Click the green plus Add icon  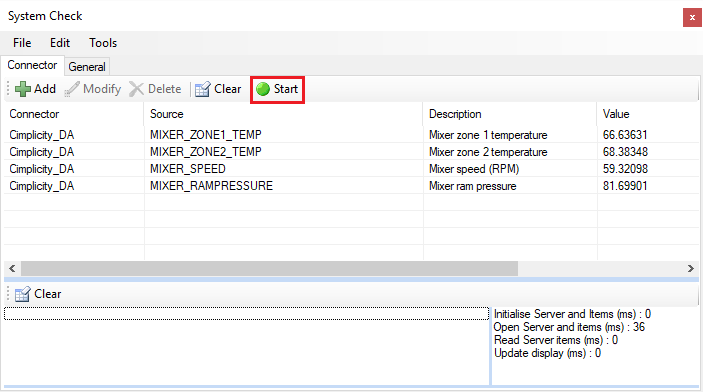[x=22, y=89]
